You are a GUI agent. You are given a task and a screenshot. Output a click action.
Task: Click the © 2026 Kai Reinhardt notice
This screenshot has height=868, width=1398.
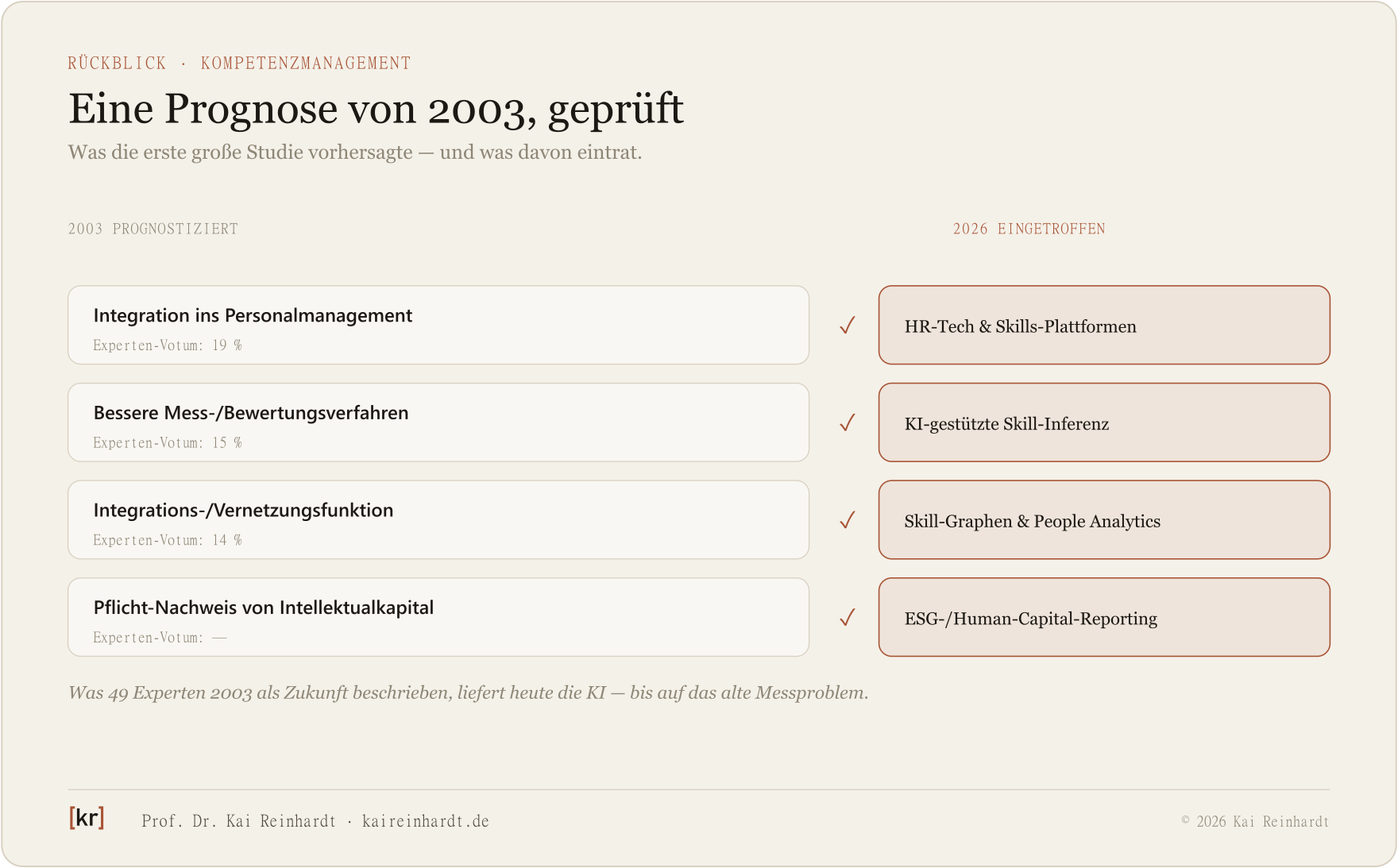(x=1255, y=821)
